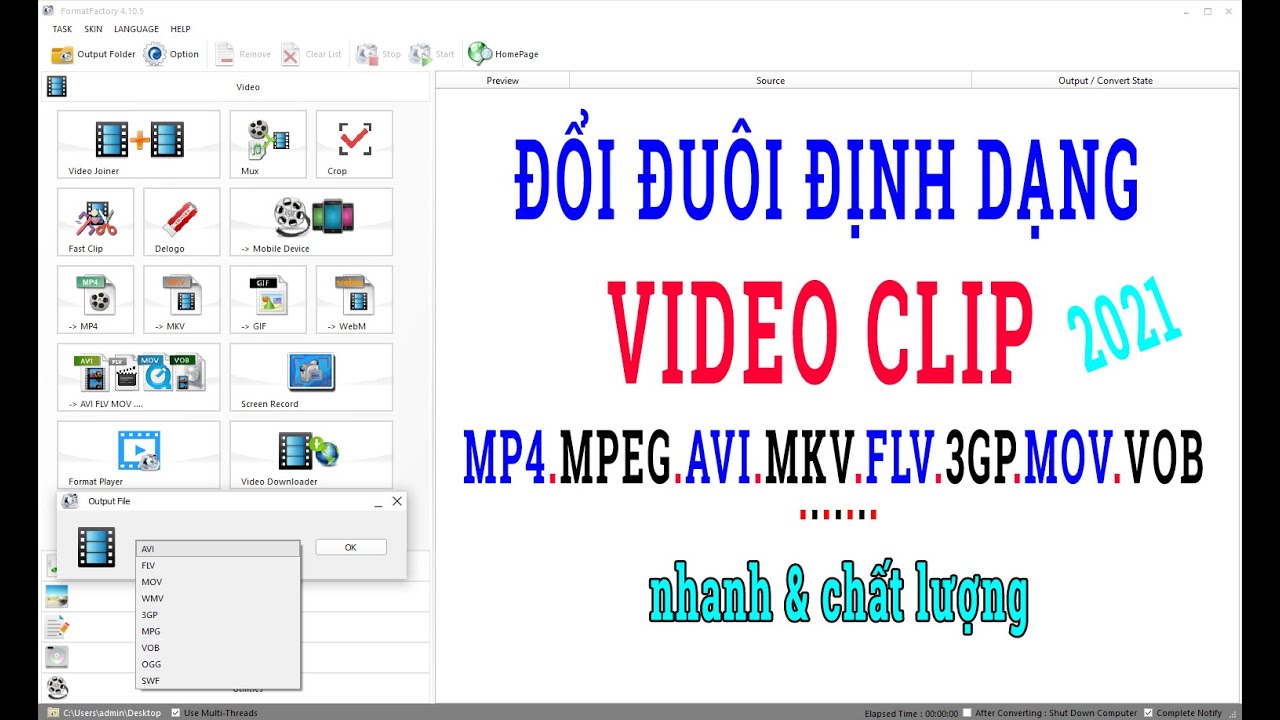Open the Delogo tool
The height and width of the screenshot is (720, 1280).
(x=182, y=222)
